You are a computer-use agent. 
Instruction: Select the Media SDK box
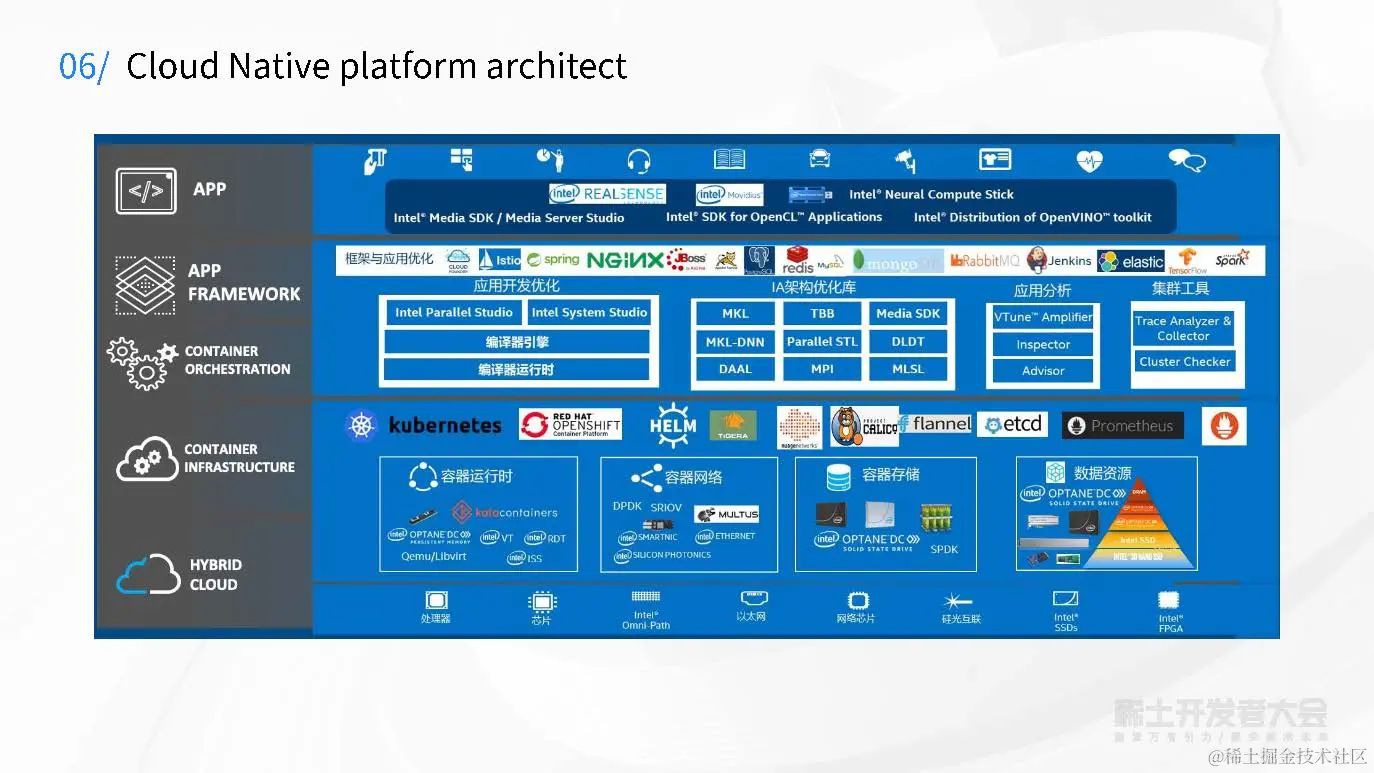click(908, 314)
